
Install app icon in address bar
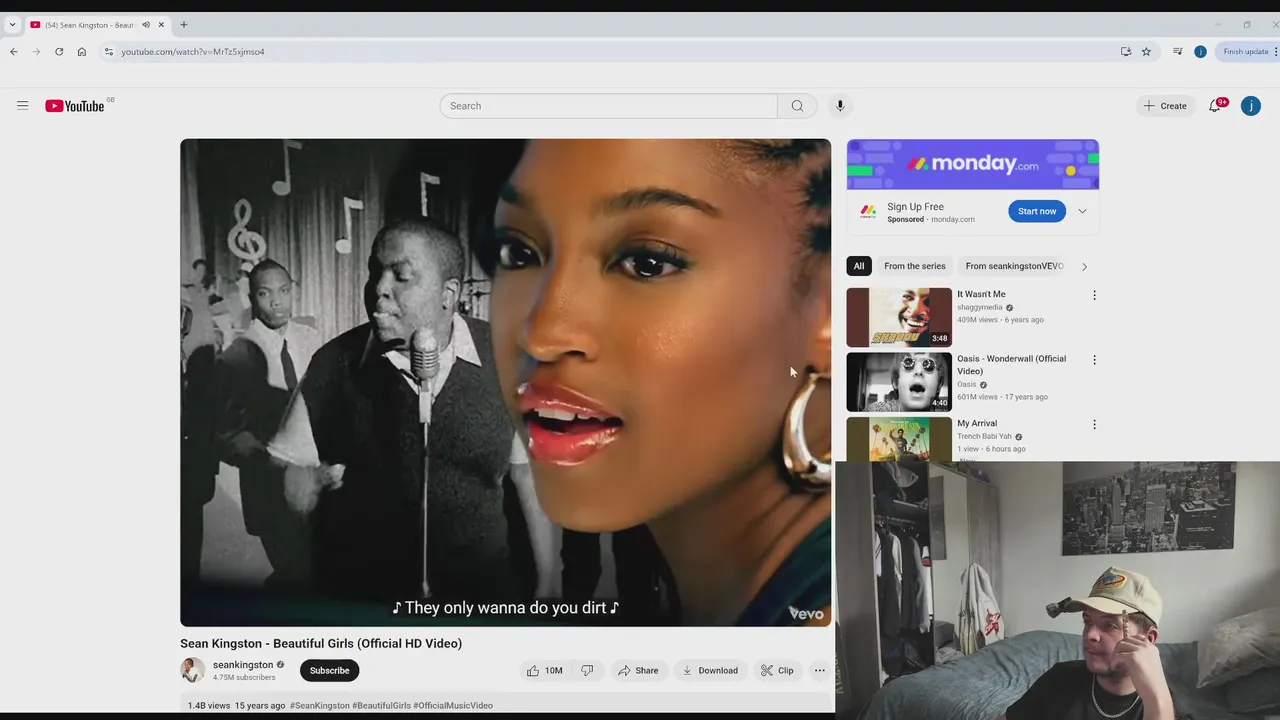(x=1126, y=52)
